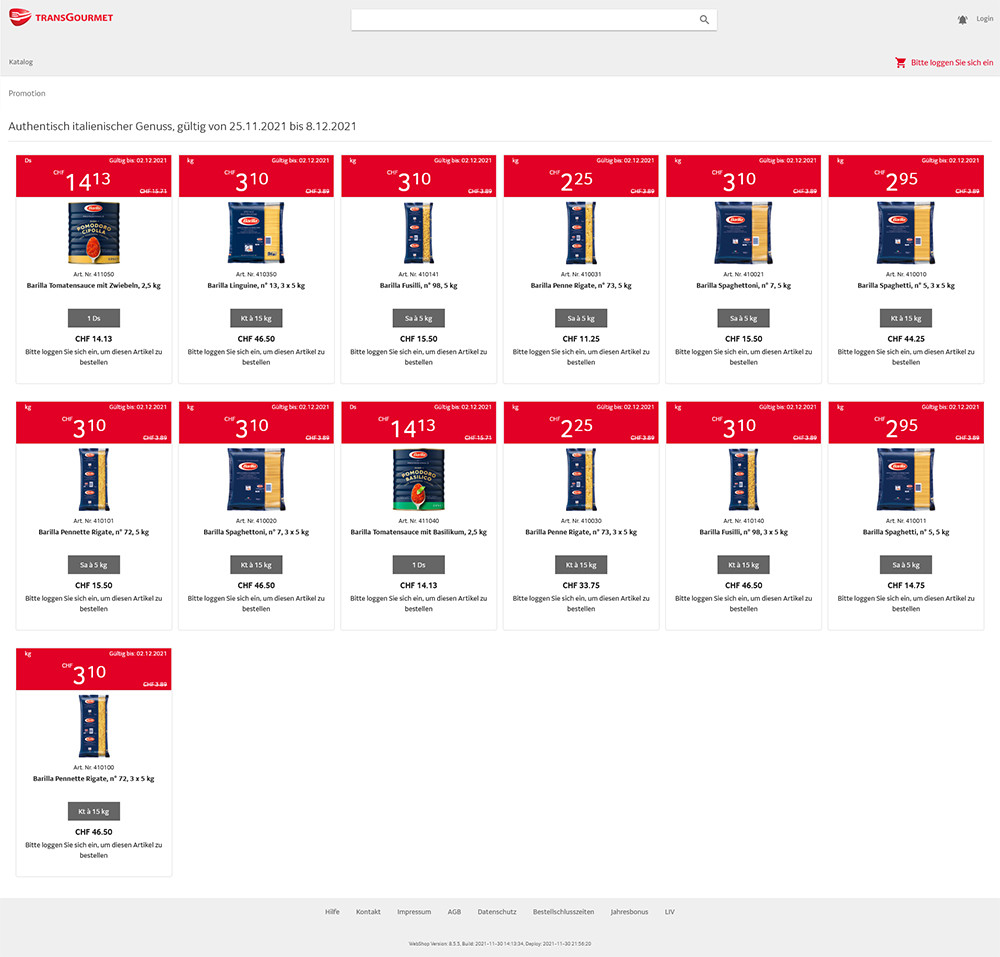Viewport: 1000px width, 957px height.
Task: Open Bestellschlusszeiten footer link
Action: coord(563,912)
